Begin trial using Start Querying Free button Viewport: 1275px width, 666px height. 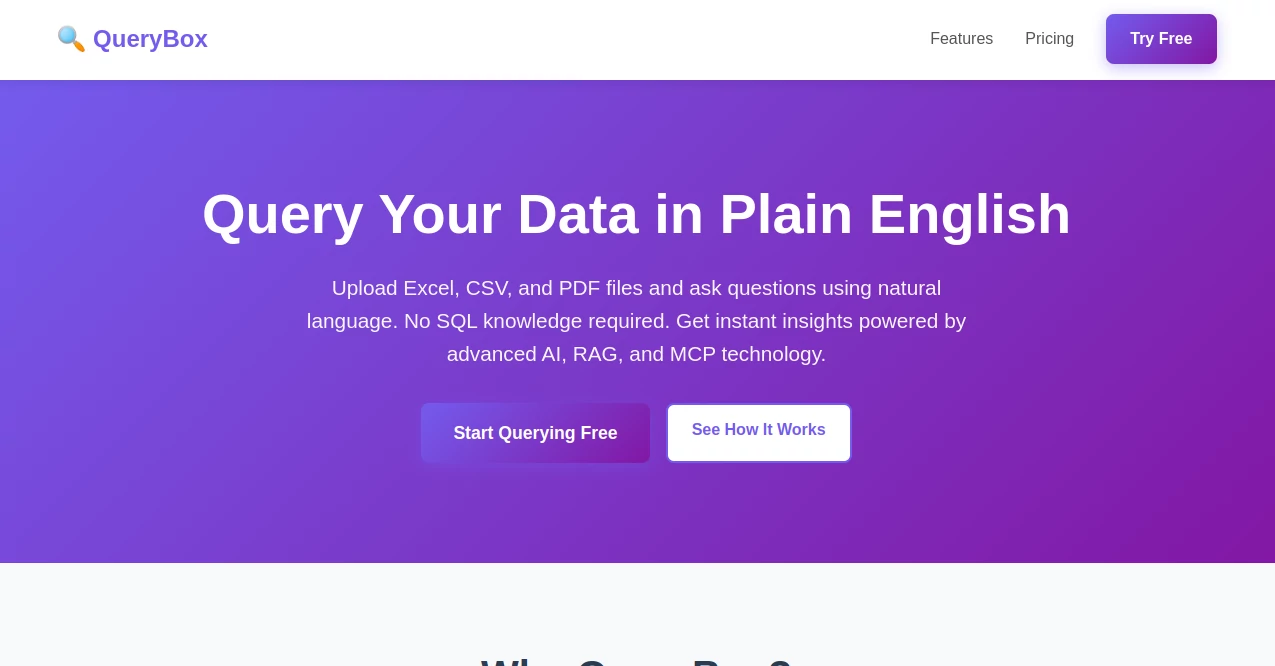point(535,433)
